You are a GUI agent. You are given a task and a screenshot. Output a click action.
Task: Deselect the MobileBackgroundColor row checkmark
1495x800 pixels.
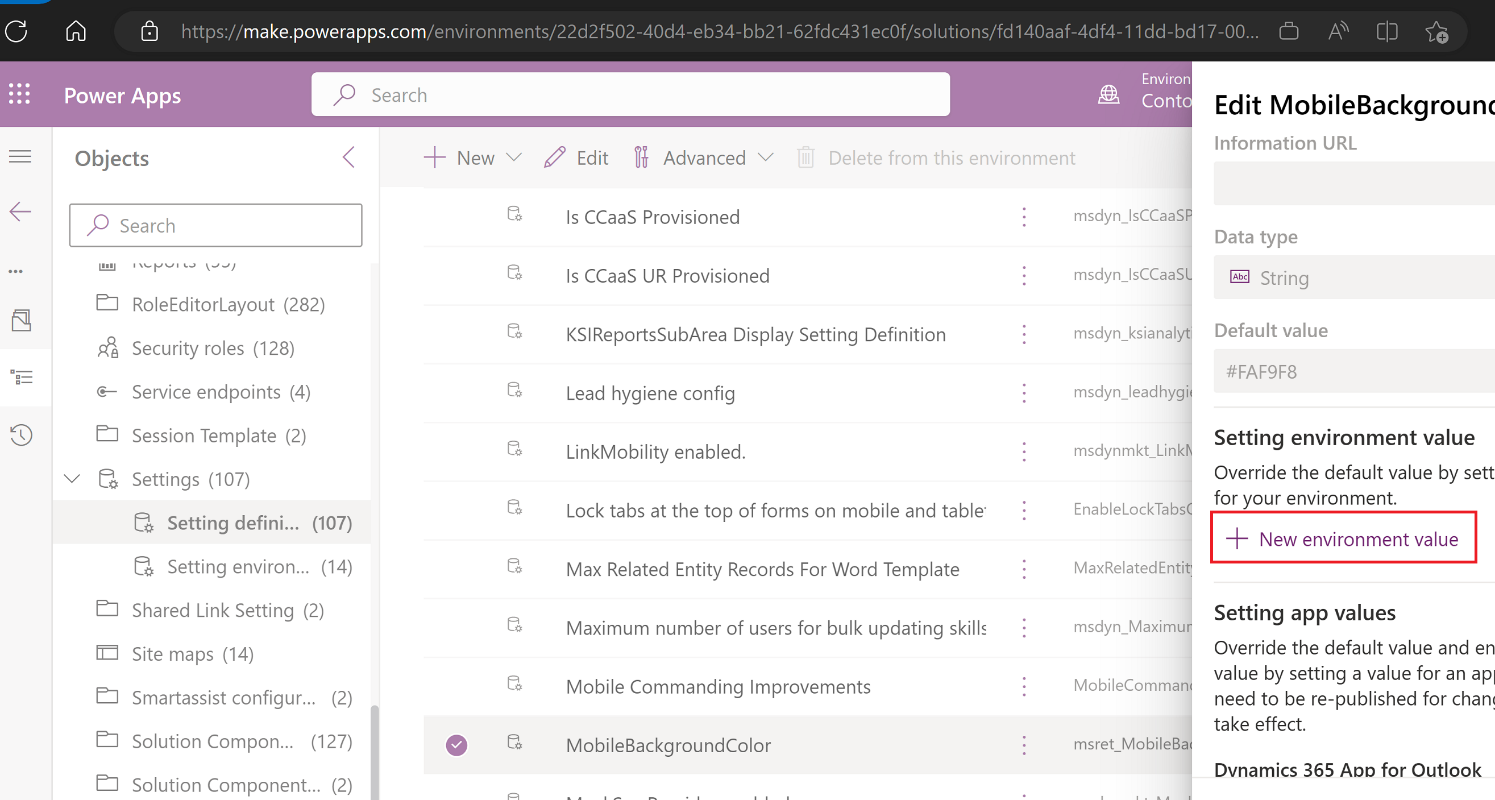point(456,745)
